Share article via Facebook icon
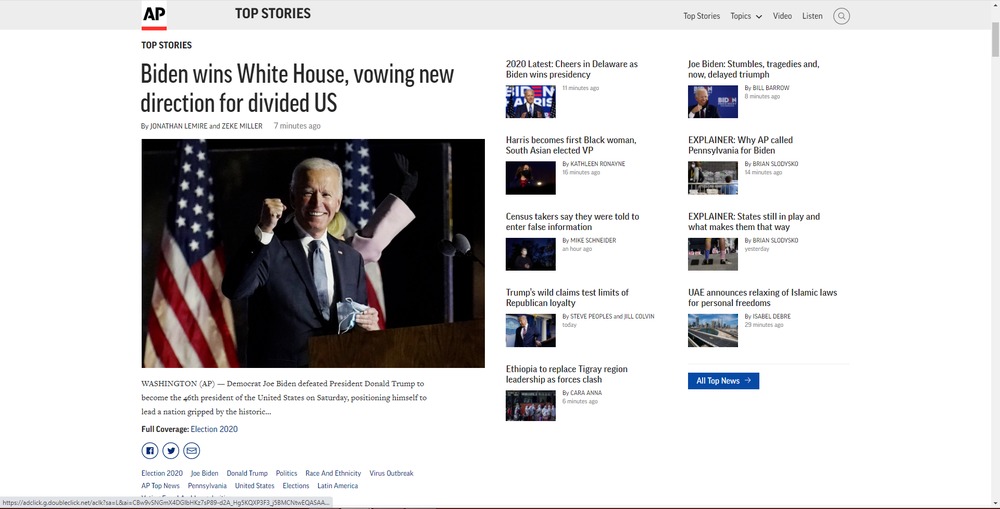Image resolution: width=1000 pixels, height=509 pixels. pyautogui.click(x=149, y=451)
